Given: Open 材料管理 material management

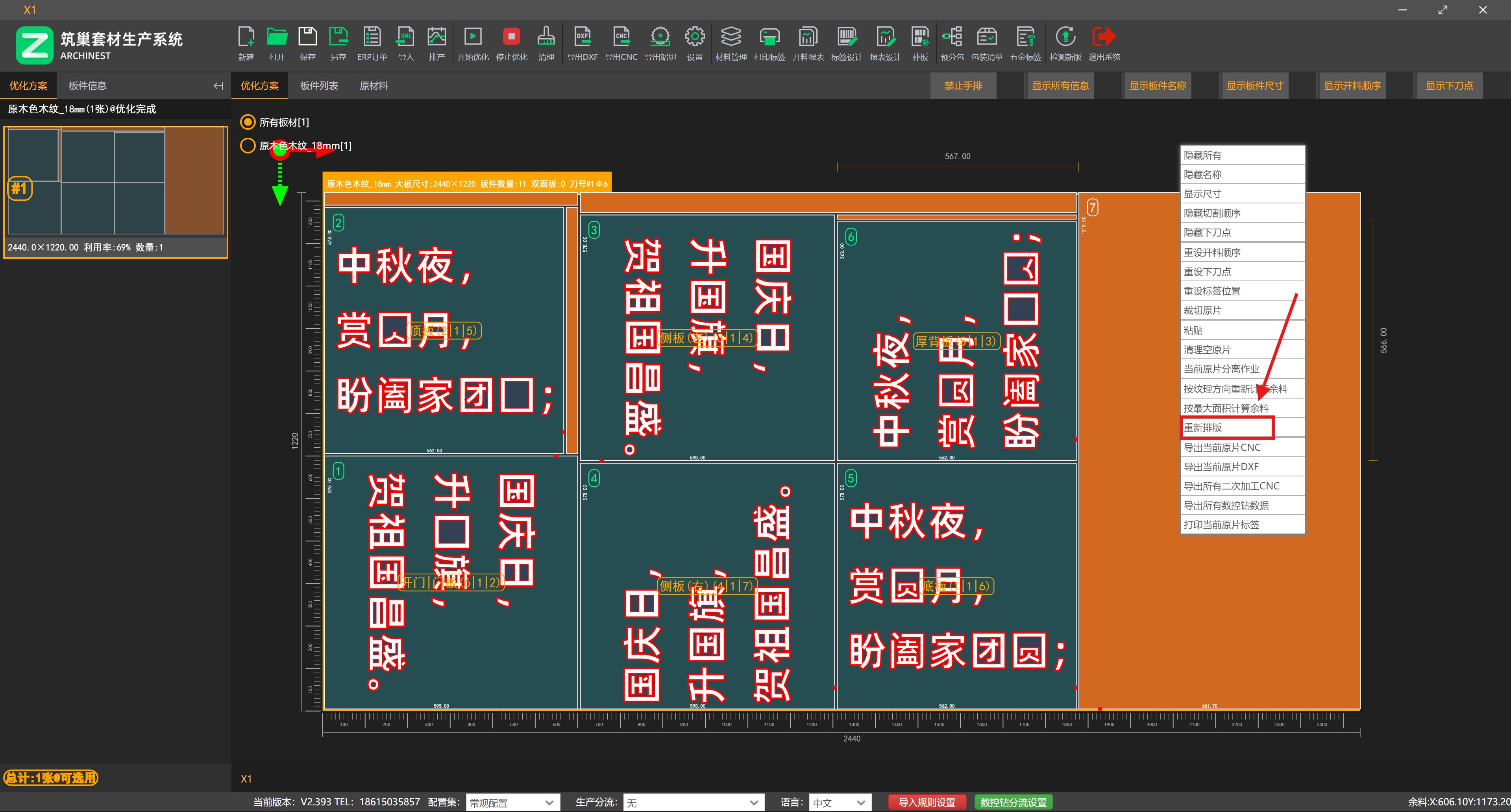Looking at the screenshot, I should coord(730,43).
